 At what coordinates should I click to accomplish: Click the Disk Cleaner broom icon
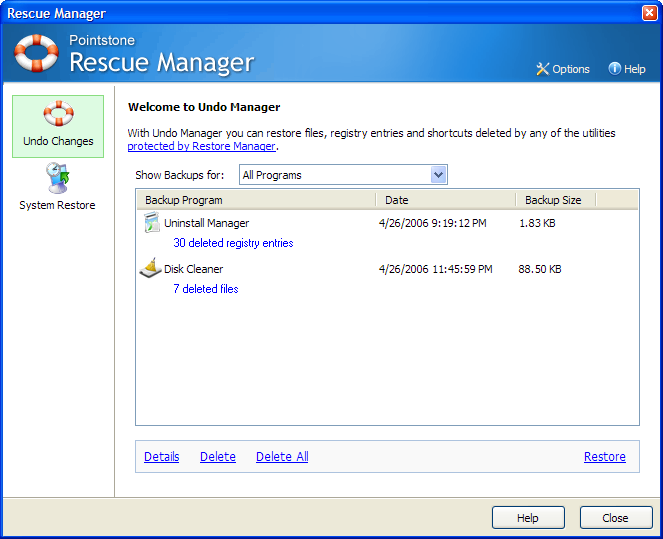[x=150, y=268]
